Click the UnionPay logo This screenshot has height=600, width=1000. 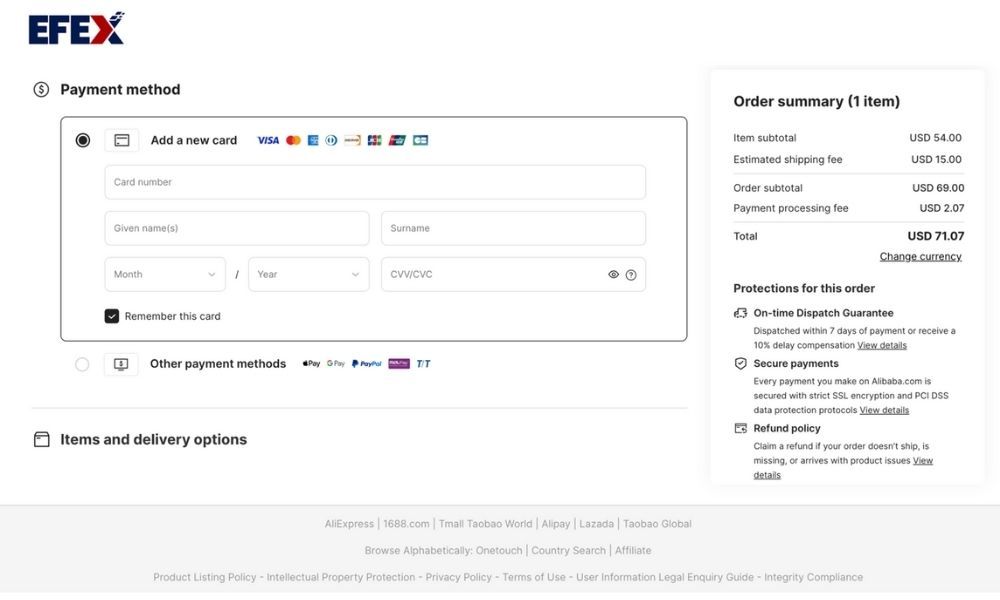coord(397,140)
